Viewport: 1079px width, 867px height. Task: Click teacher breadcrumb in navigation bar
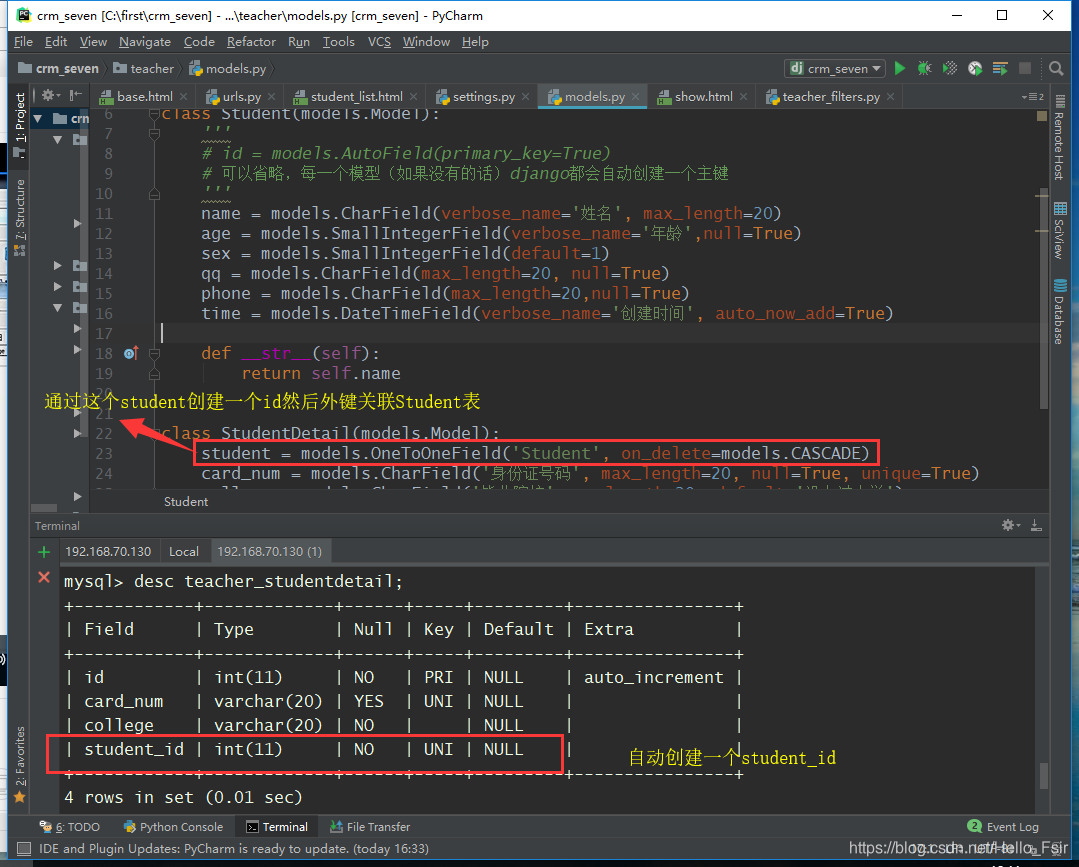point(144,69)
